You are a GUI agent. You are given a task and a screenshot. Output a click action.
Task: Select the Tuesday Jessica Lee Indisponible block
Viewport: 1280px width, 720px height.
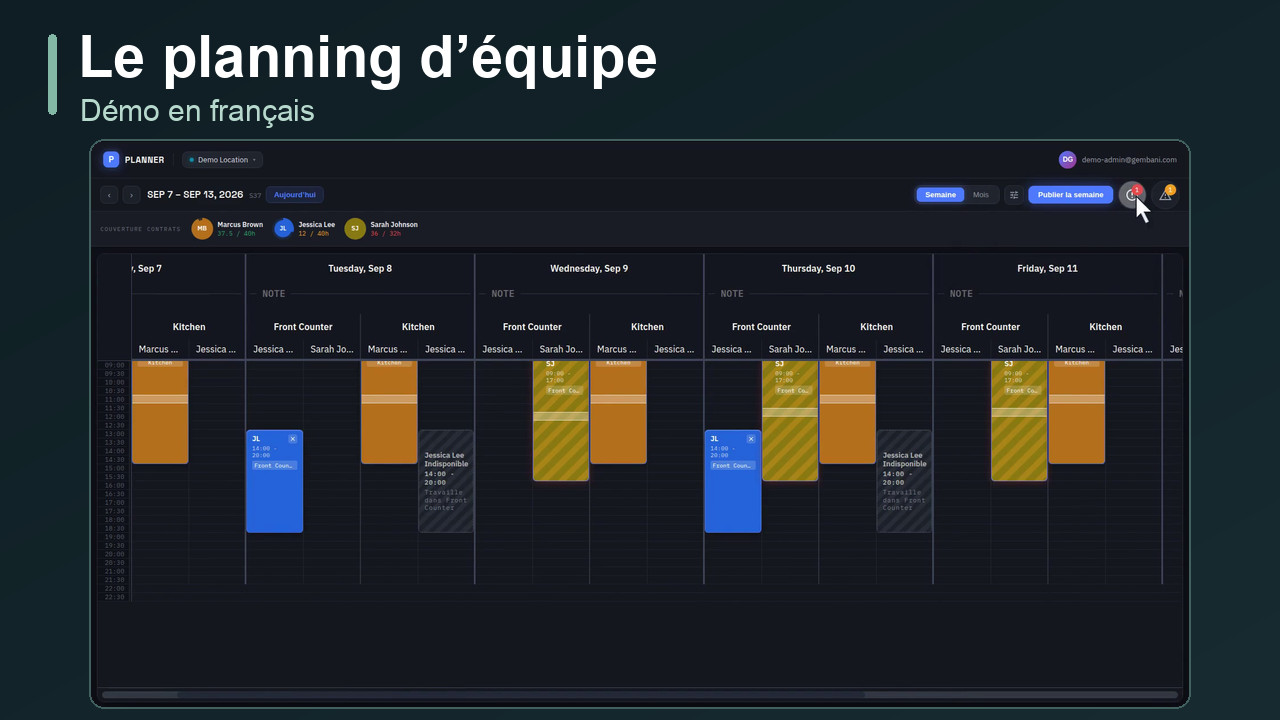[446, 481]
